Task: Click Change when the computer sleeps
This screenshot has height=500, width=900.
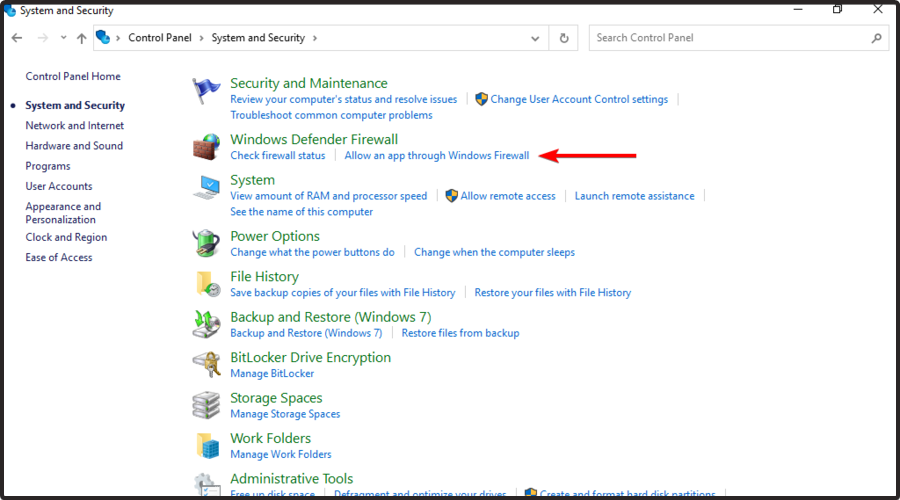Action: 494,252
